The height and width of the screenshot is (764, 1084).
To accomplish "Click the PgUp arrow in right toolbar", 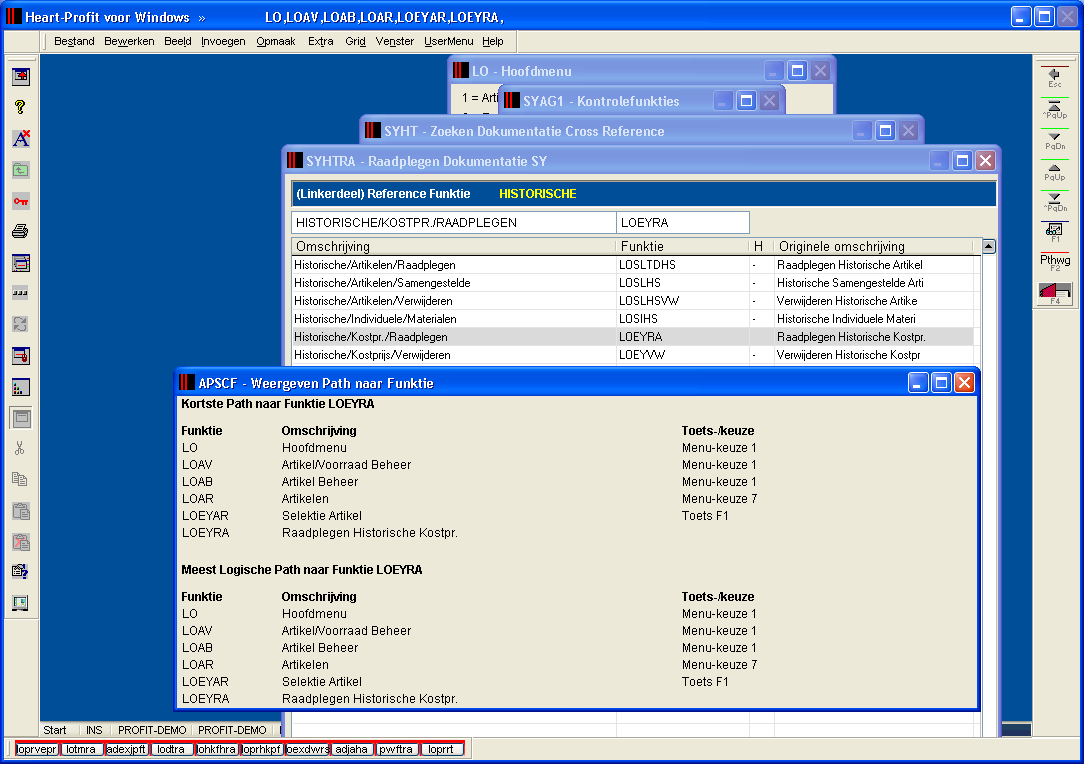I will (x=1054, y=171).
